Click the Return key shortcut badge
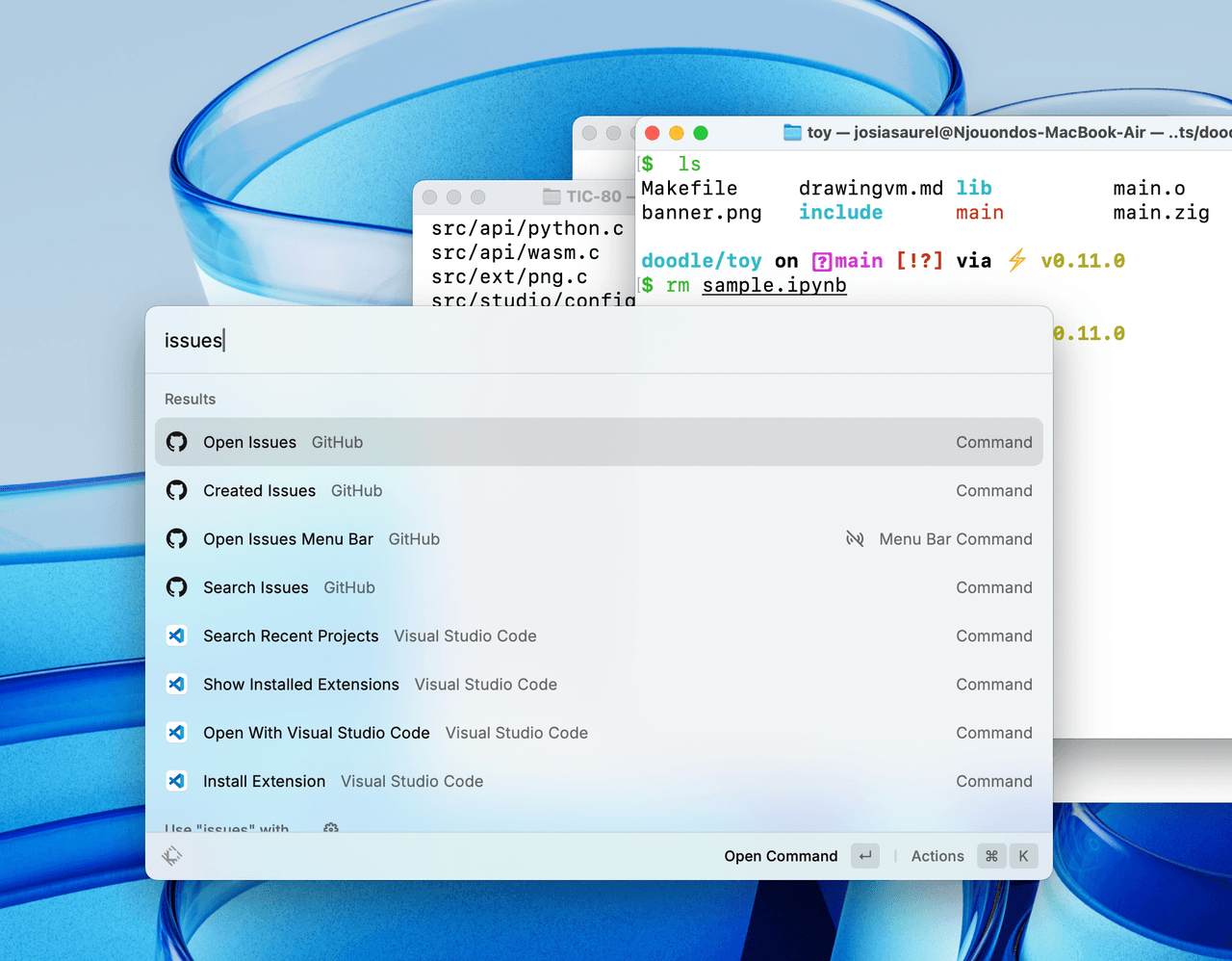This screenshot has width=1232, height=961. click(865, 856)
